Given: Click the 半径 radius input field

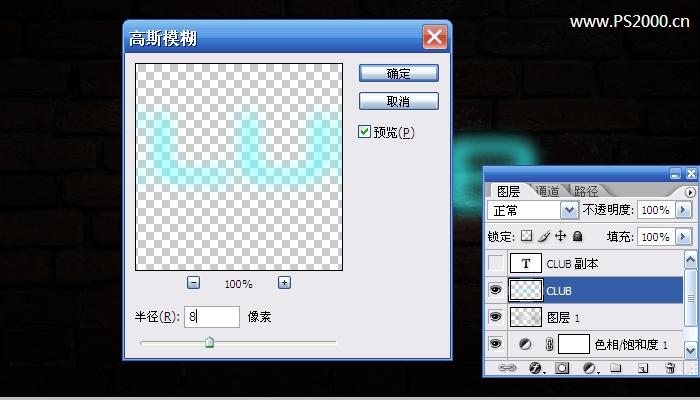Looking at the screenshot, I should click(x=212, y=317).
